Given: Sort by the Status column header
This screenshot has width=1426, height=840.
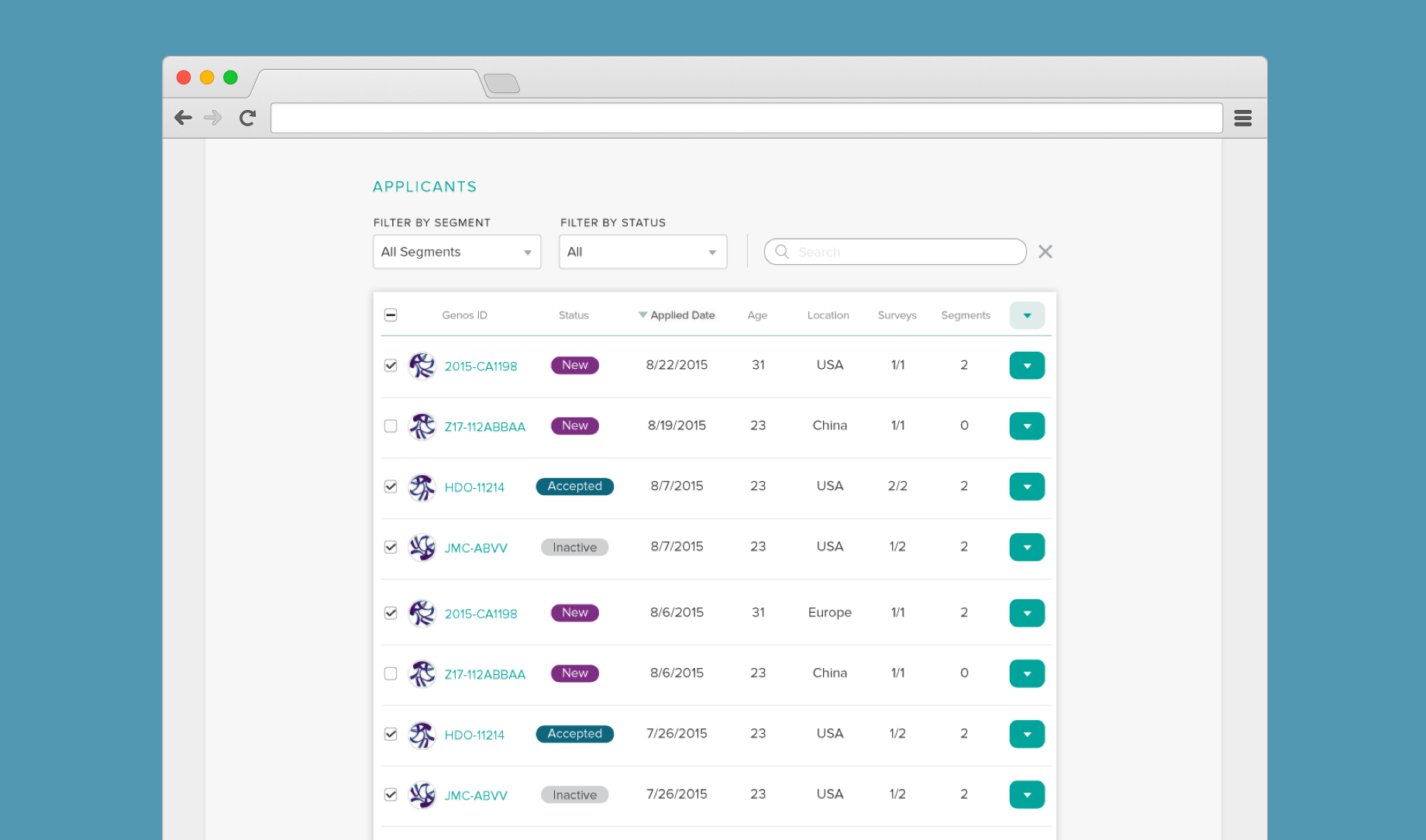Looking at the screenshot, I should click(x=573, y=315).
